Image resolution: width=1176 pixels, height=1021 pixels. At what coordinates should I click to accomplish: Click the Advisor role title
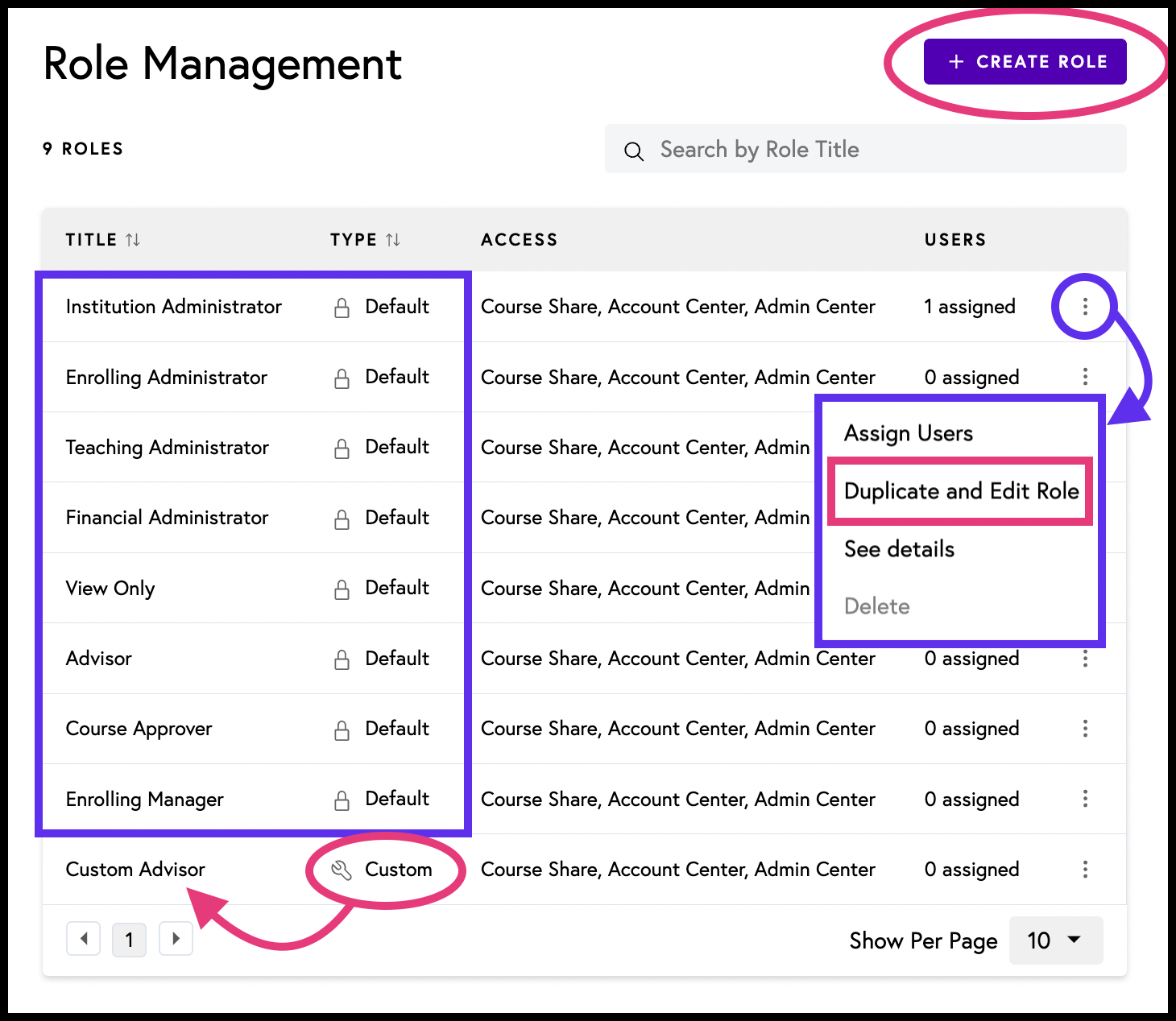(x=99, y=659)
